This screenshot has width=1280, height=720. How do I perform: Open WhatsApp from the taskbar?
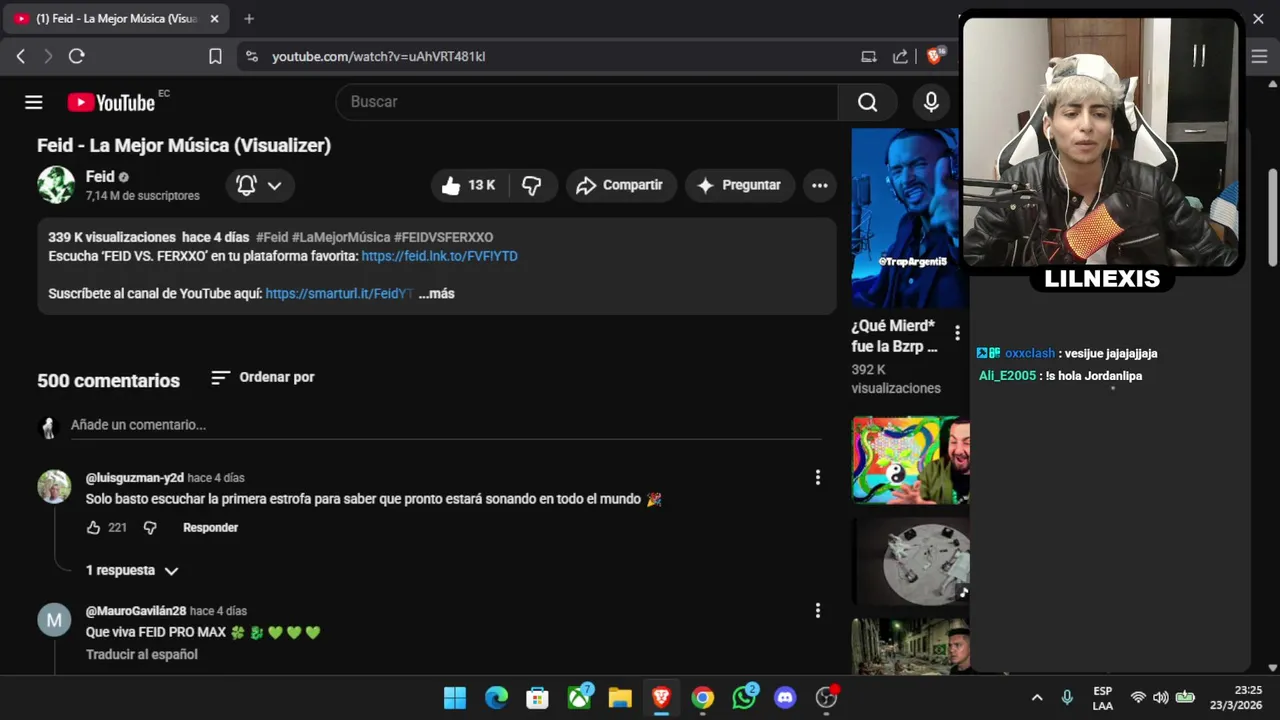click(744, 698)
